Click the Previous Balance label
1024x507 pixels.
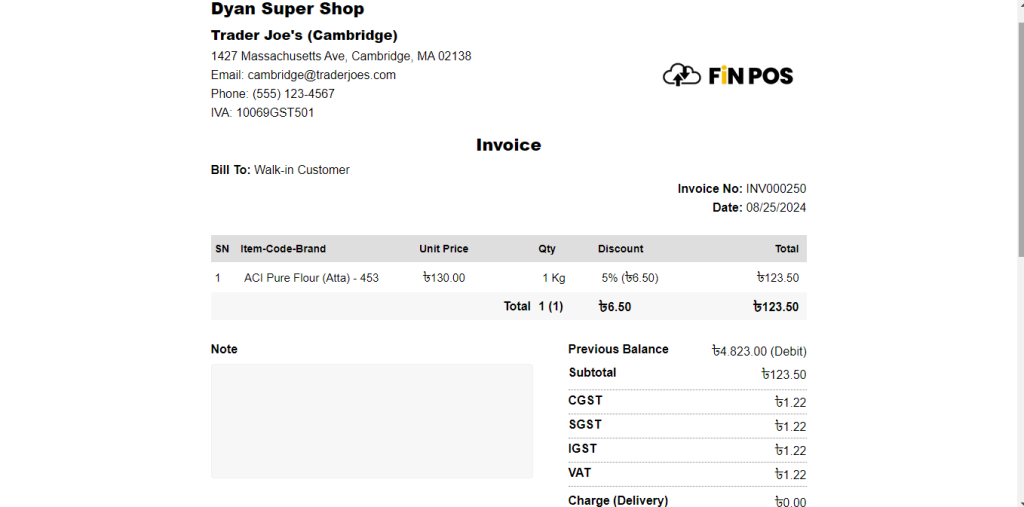tap(618, 349)
